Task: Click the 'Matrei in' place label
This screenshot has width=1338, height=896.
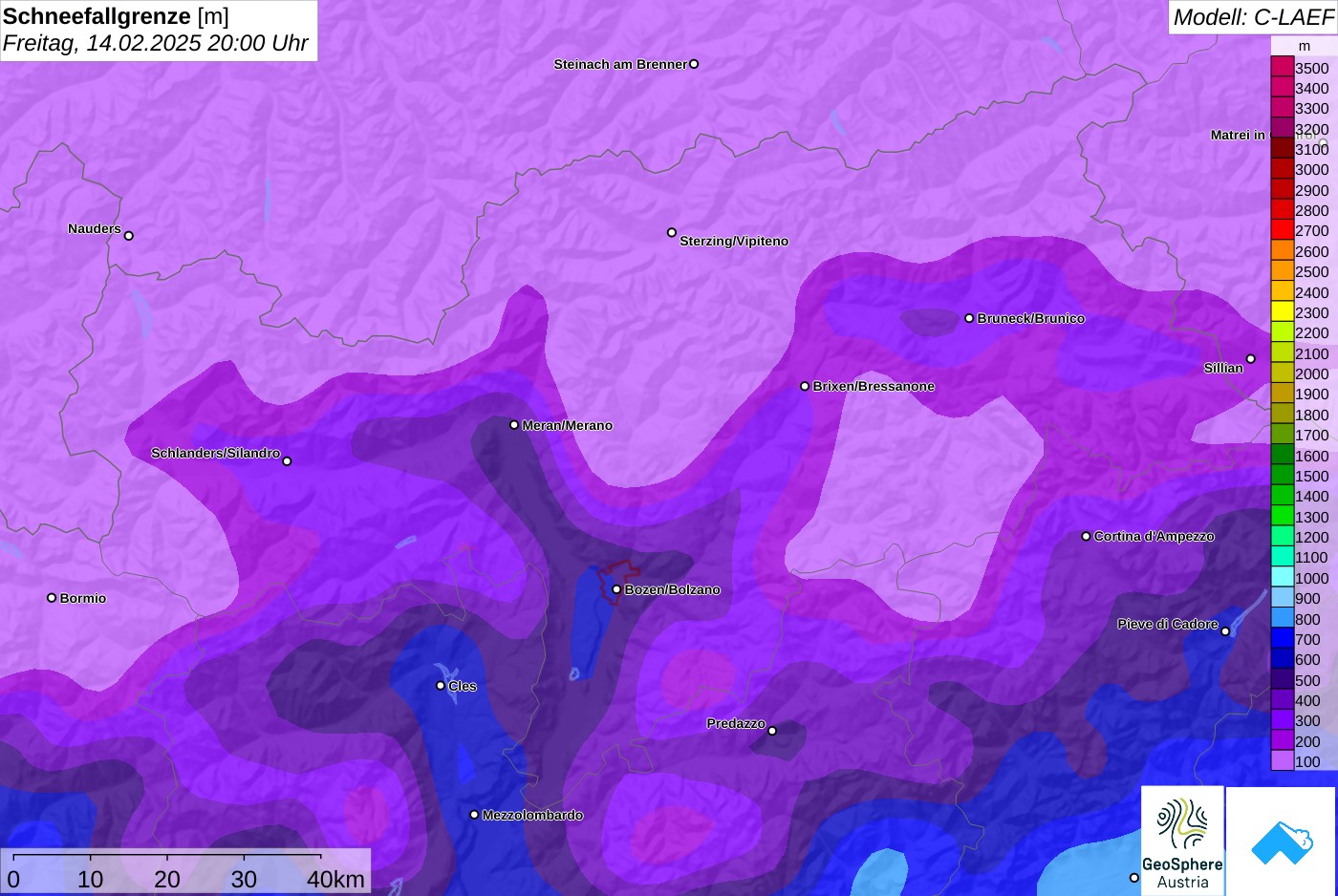Action: 1238,135
